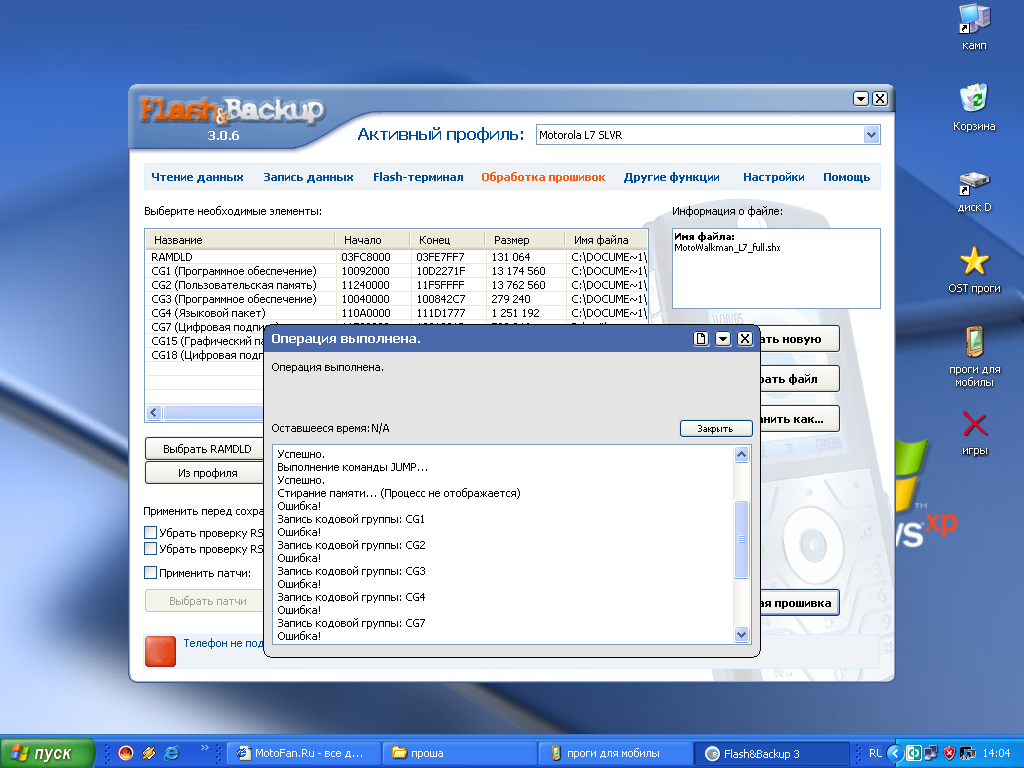Switch to the проша folder taskbar button

[x=458, y=753]
